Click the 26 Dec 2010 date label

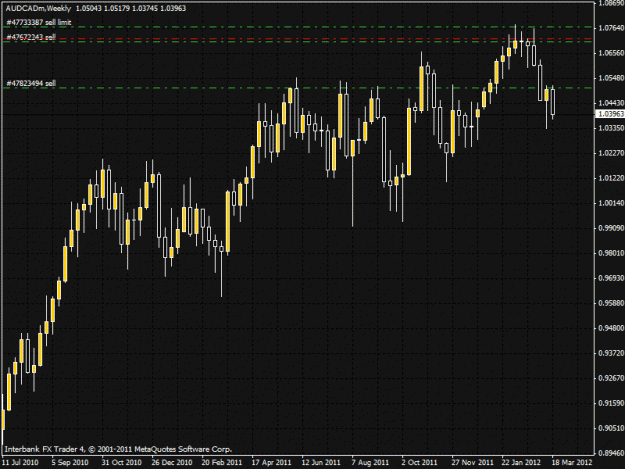click(171, 462)
